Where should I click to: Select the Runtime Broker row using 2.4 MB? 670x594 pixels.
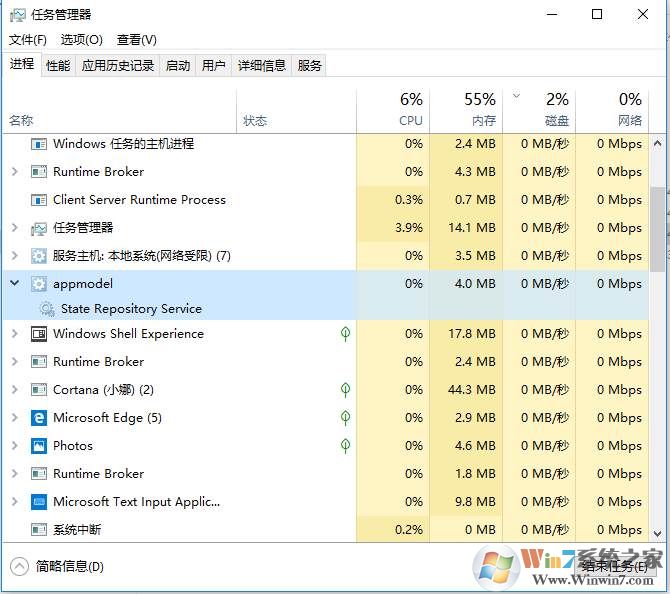point(326,362)
